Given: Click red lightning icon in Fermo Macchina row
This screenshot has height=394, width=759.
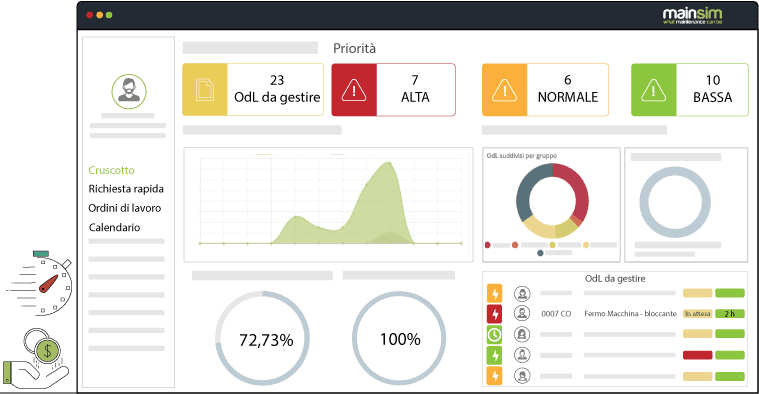Looking at the screenshot, I should coord(495,314).
